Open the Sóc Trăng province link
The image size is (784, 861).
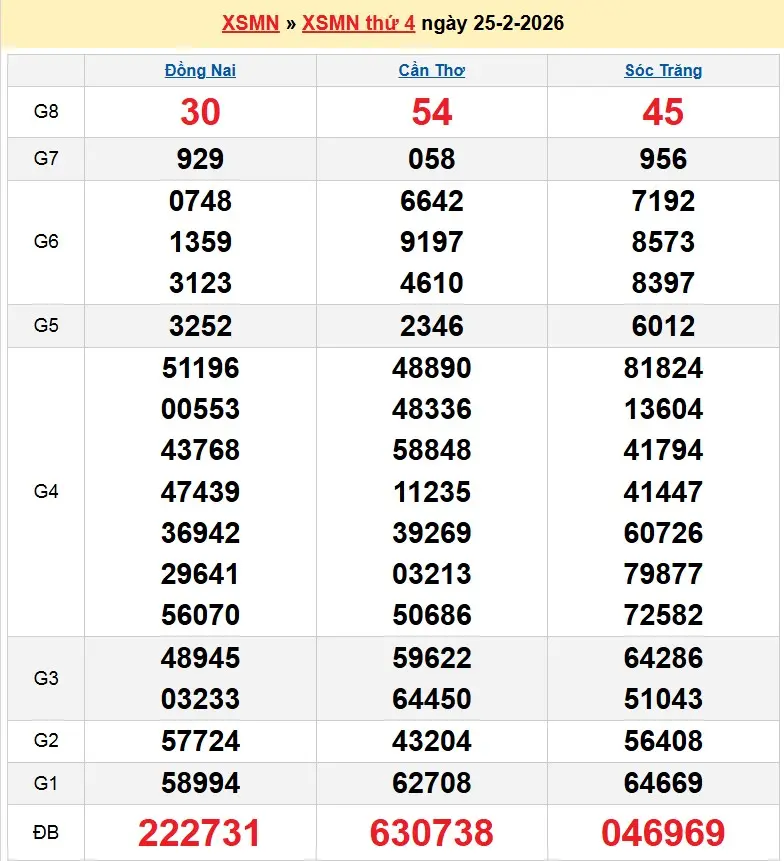pos(663,70)
